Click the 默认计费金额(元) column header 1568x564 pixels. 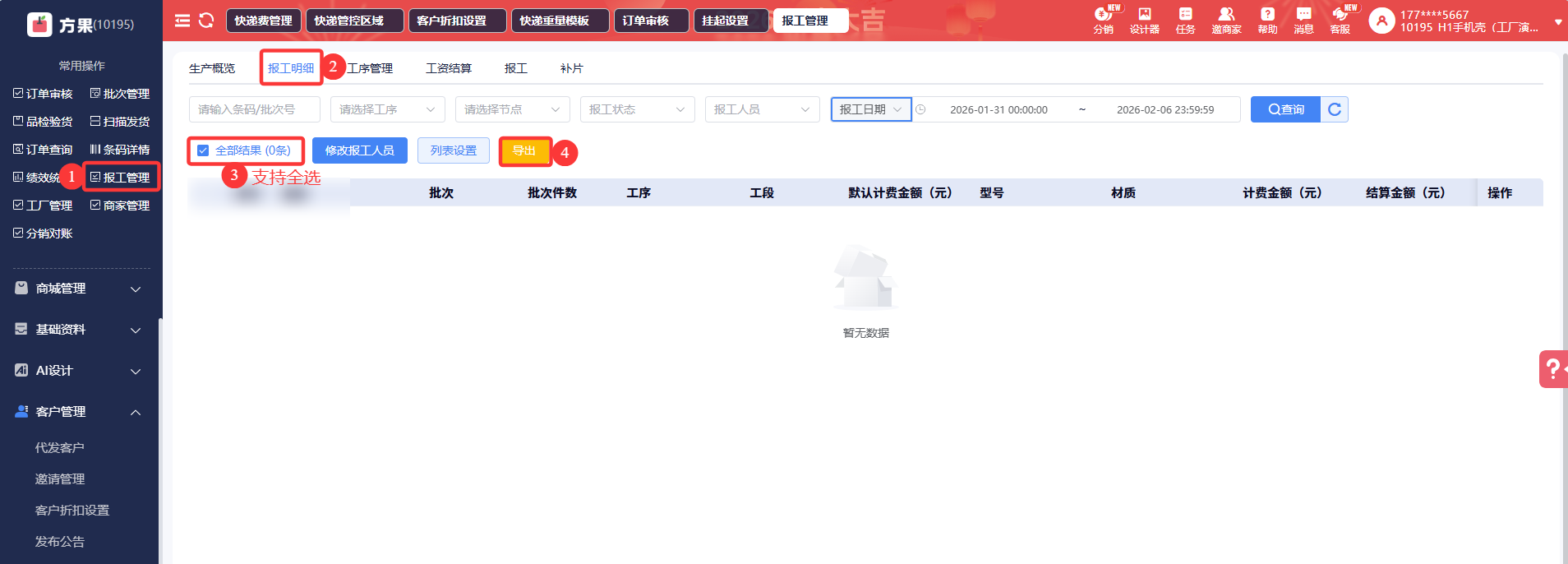[x=900, y=192]
